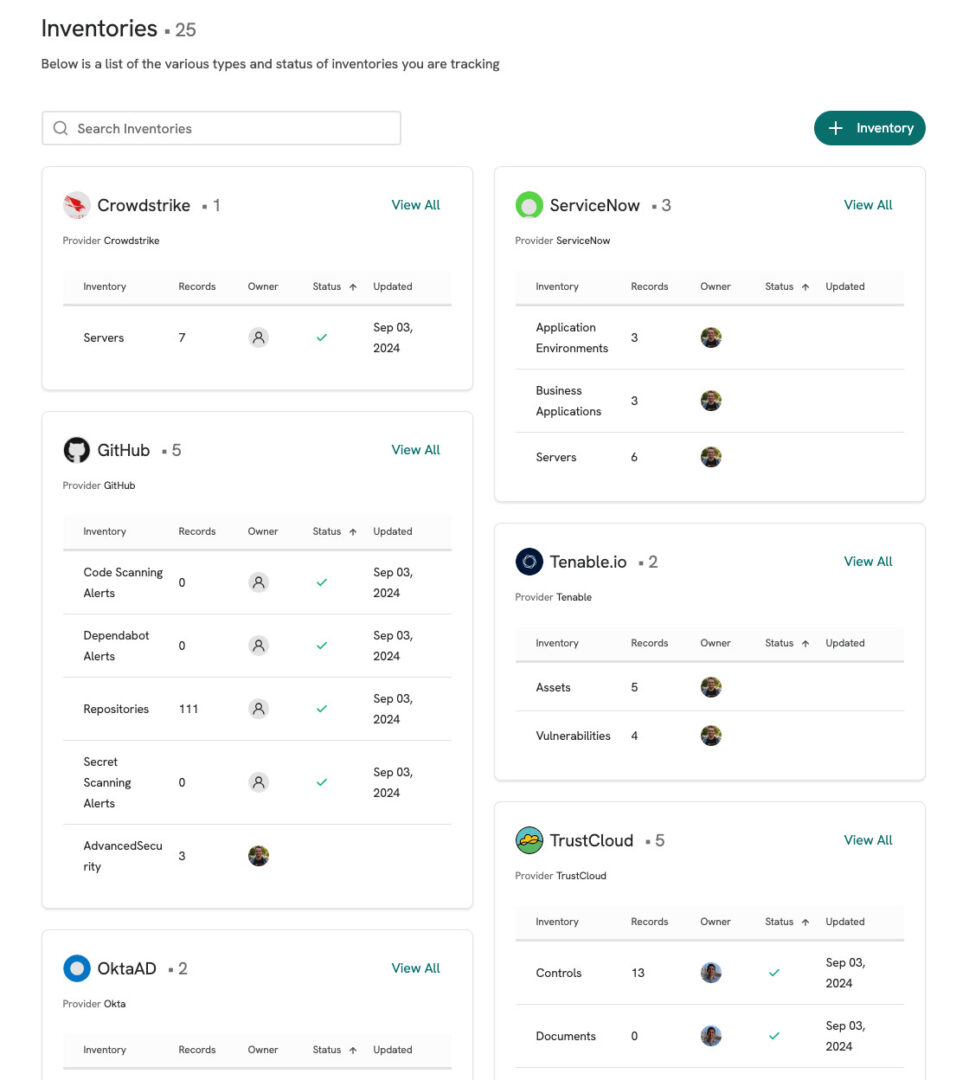Click the GitHub octocat logo
The image size is (969, 1080).
tap(76, 450)
